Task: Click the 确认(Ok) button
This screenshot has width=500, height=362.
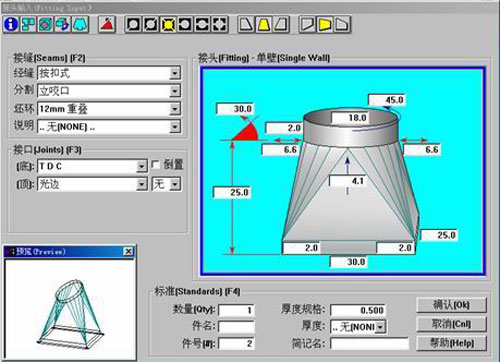Action: point(451,305)
